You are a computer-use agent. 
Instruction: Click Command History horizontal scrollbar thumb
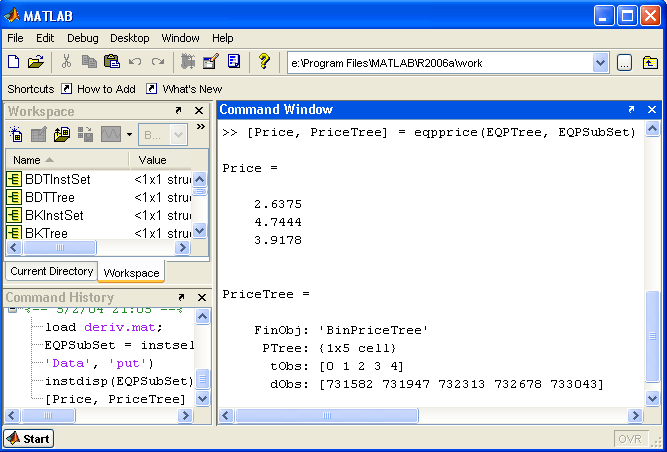(48, 415)
